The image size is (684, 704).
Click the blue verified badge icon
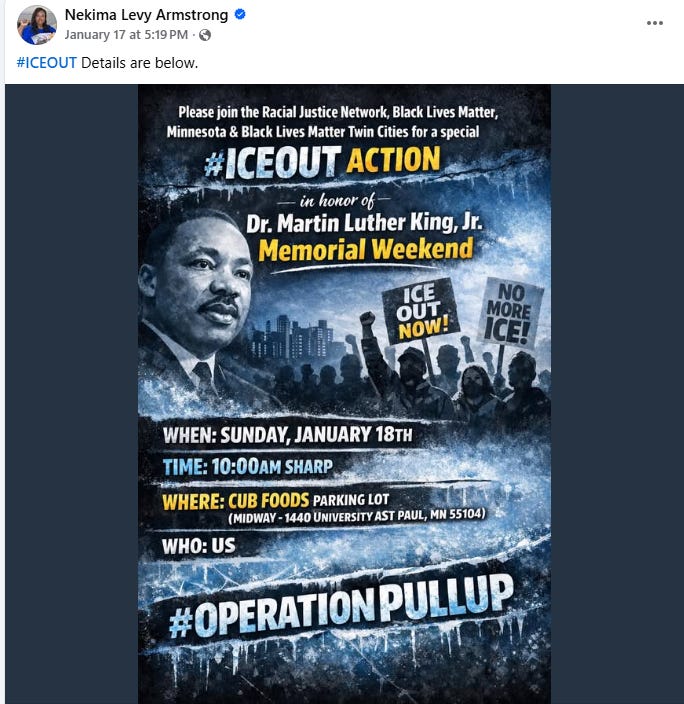pyautogui.click(x=240, y=15)
